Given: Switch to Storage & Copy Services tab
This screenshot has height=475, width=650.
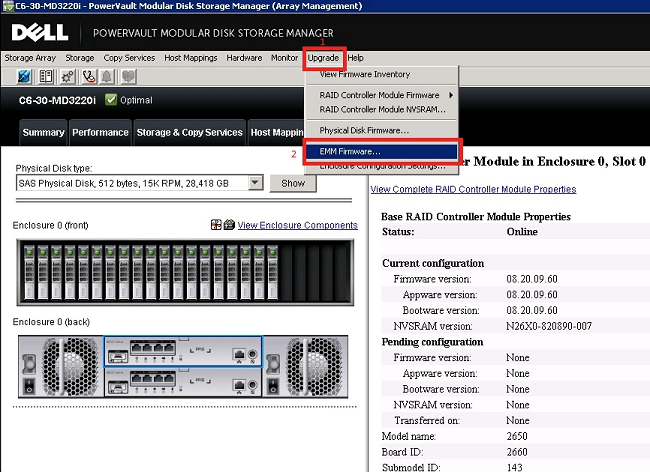Looking at the screenshot, I should pyautogui.click(x=189, y=132).
